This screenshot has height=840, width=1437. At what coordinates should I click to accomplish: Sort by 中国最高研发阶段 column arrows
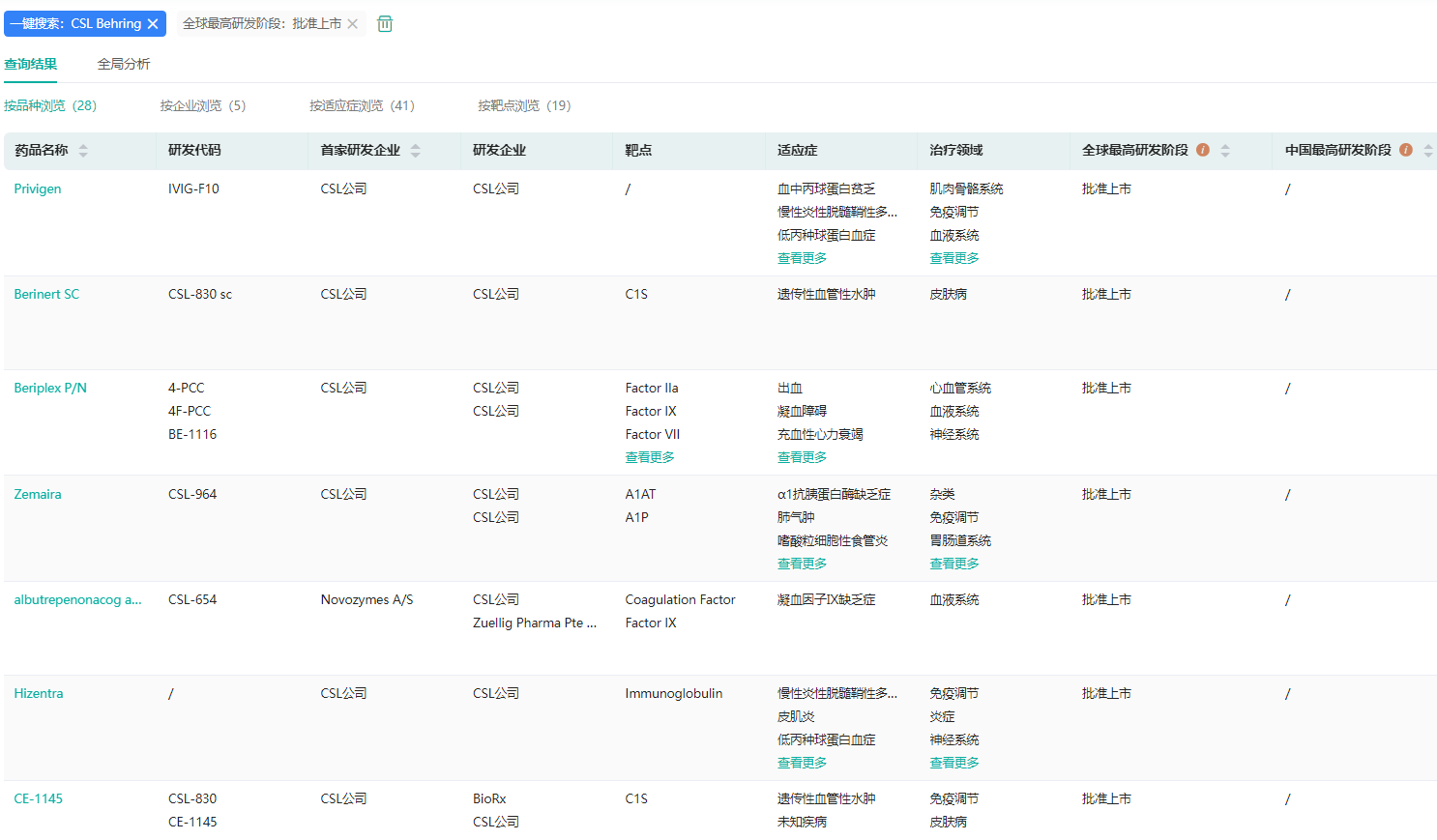point(1427,151)
